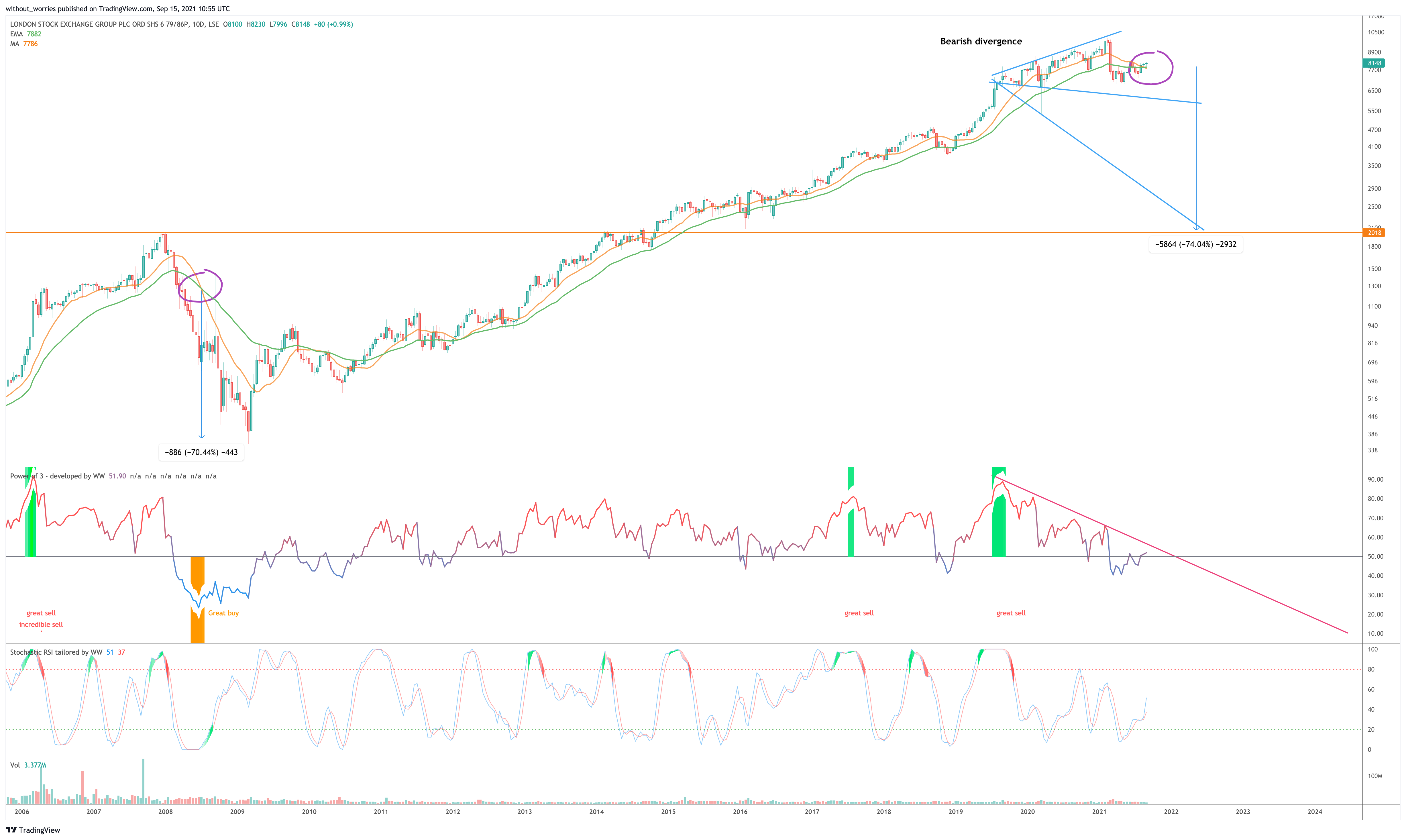Click the orange 2018 price label on axis

[x=1374, y=233]
